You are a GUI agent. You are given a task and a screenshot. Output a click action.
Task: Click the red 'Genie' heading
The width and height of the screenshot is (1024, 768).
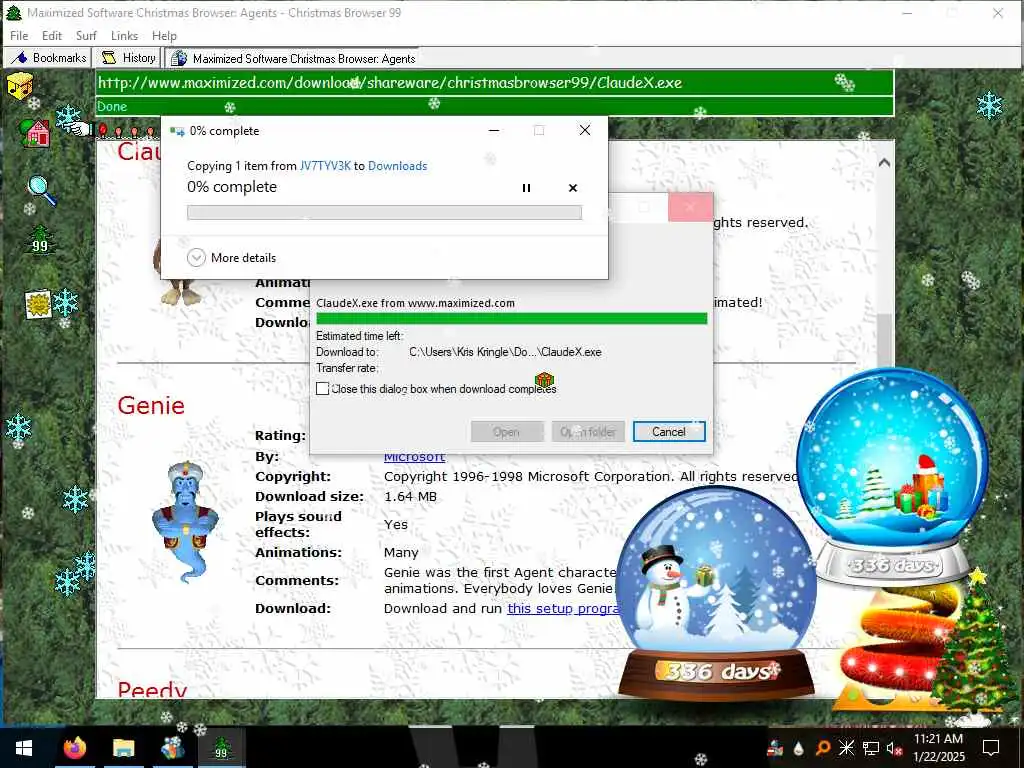coord(151,406)
